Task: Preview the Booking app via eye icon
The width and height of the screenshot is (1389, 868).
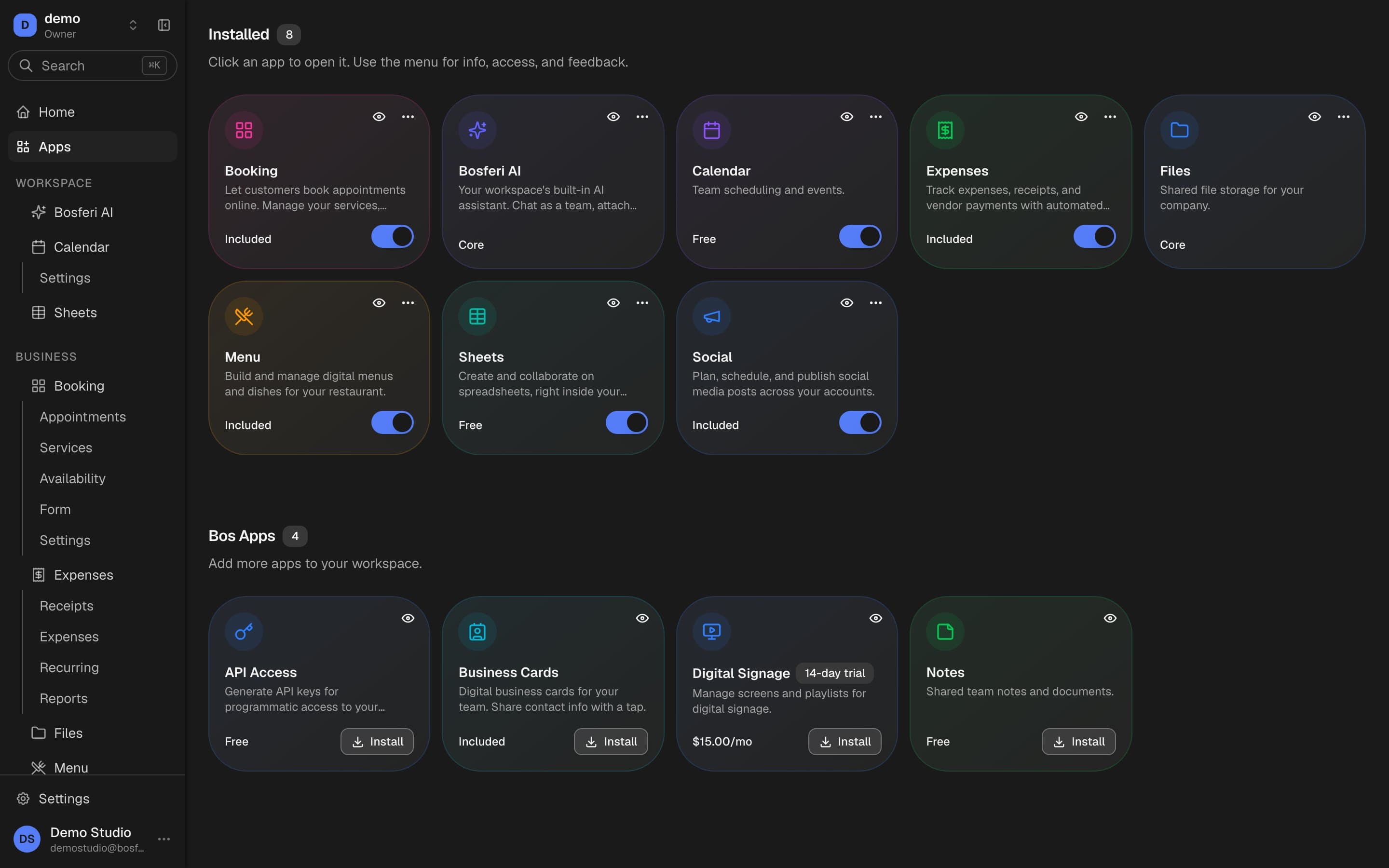Action: point(379,117)
